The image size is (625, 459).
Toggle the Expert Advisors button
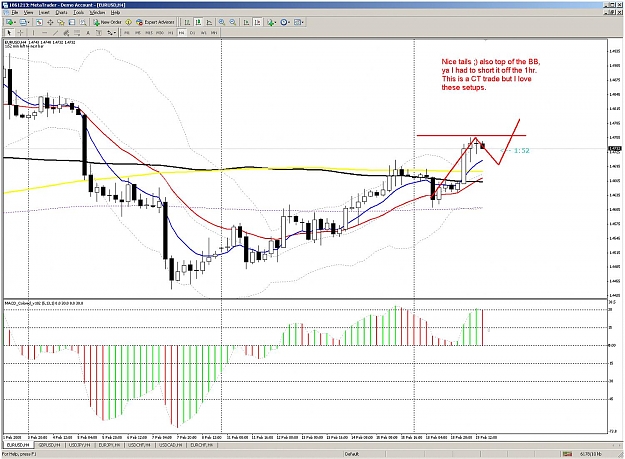point(155,22)
